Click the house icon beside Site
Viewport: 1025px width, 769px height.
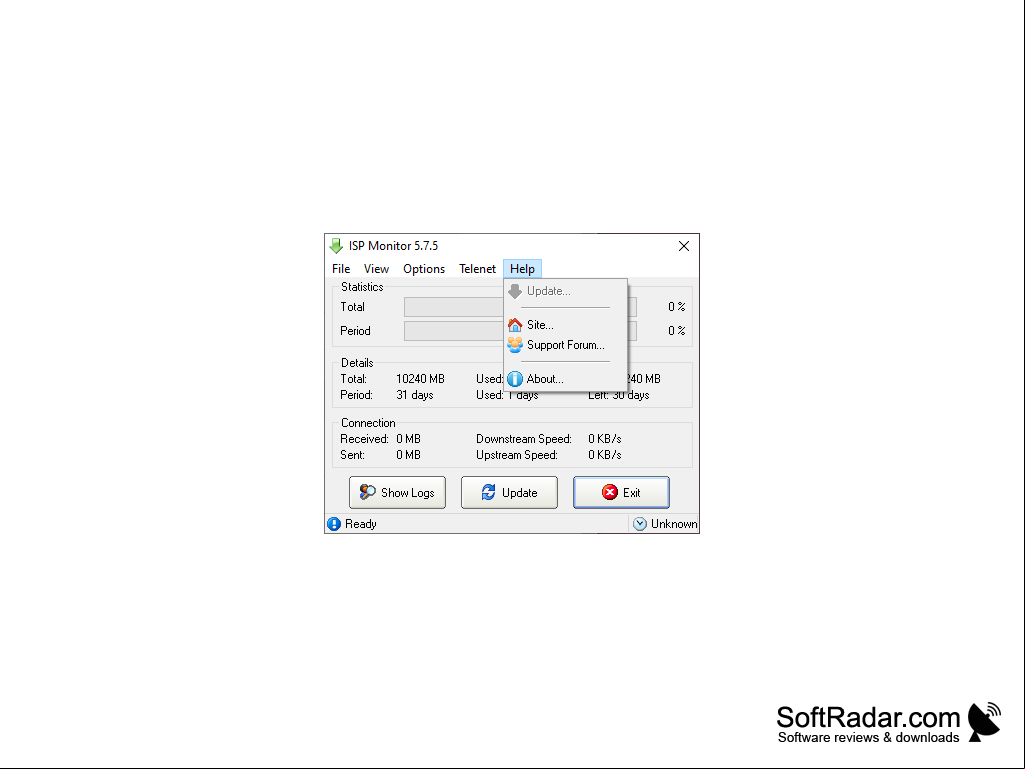pyautogui.click(x=515, y=324)
